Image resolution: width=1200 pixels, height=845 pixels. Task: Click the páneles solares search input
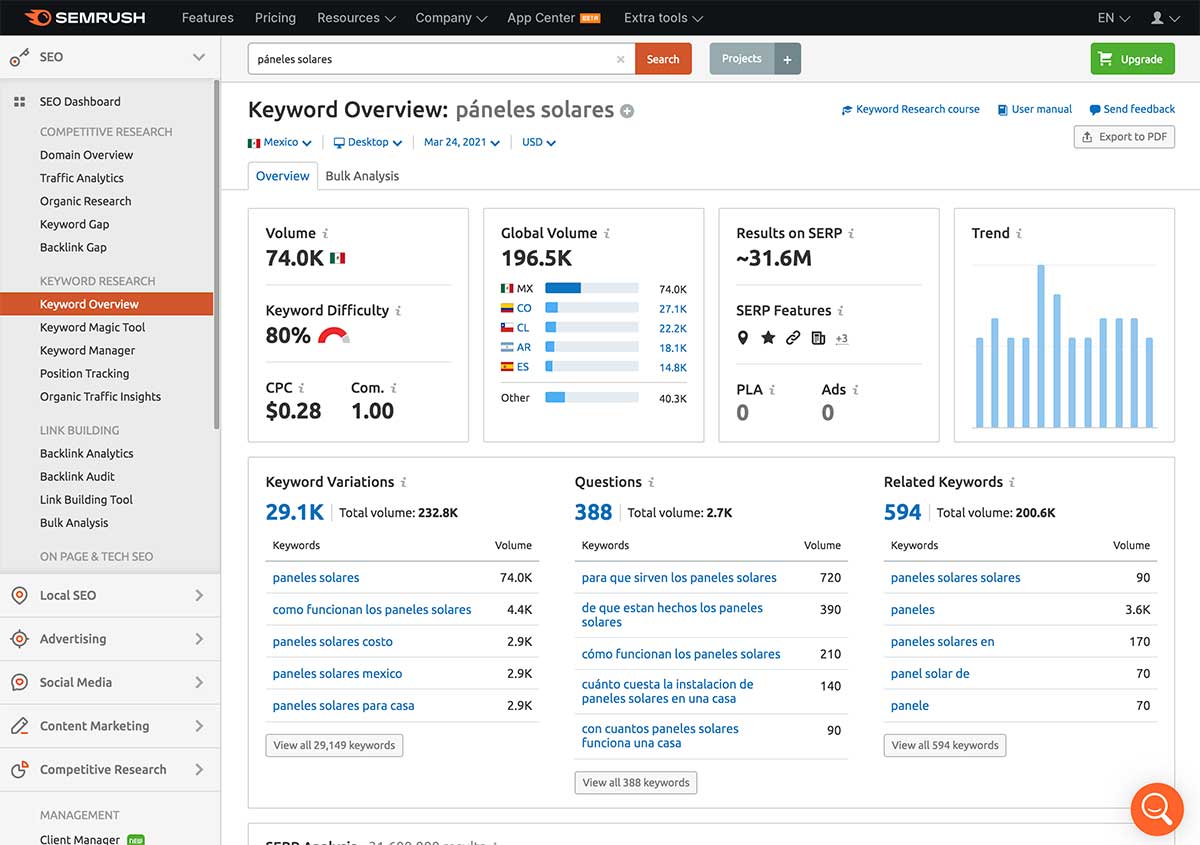tap(430, 59)
